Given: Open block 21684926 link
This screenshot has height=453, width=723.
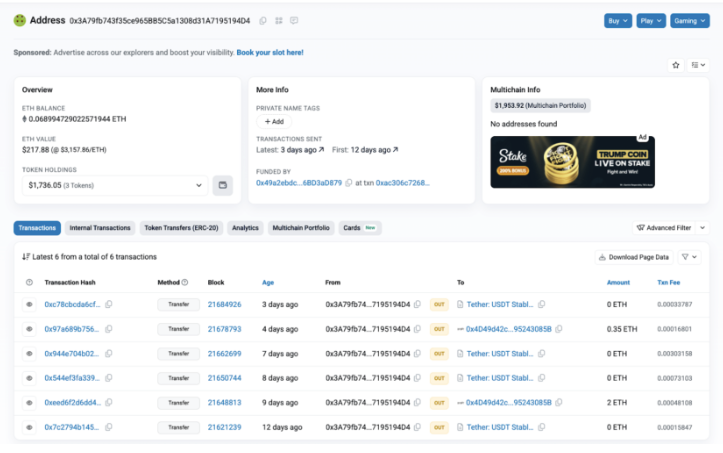Looking at the screenshot, I should click(224, 304).
